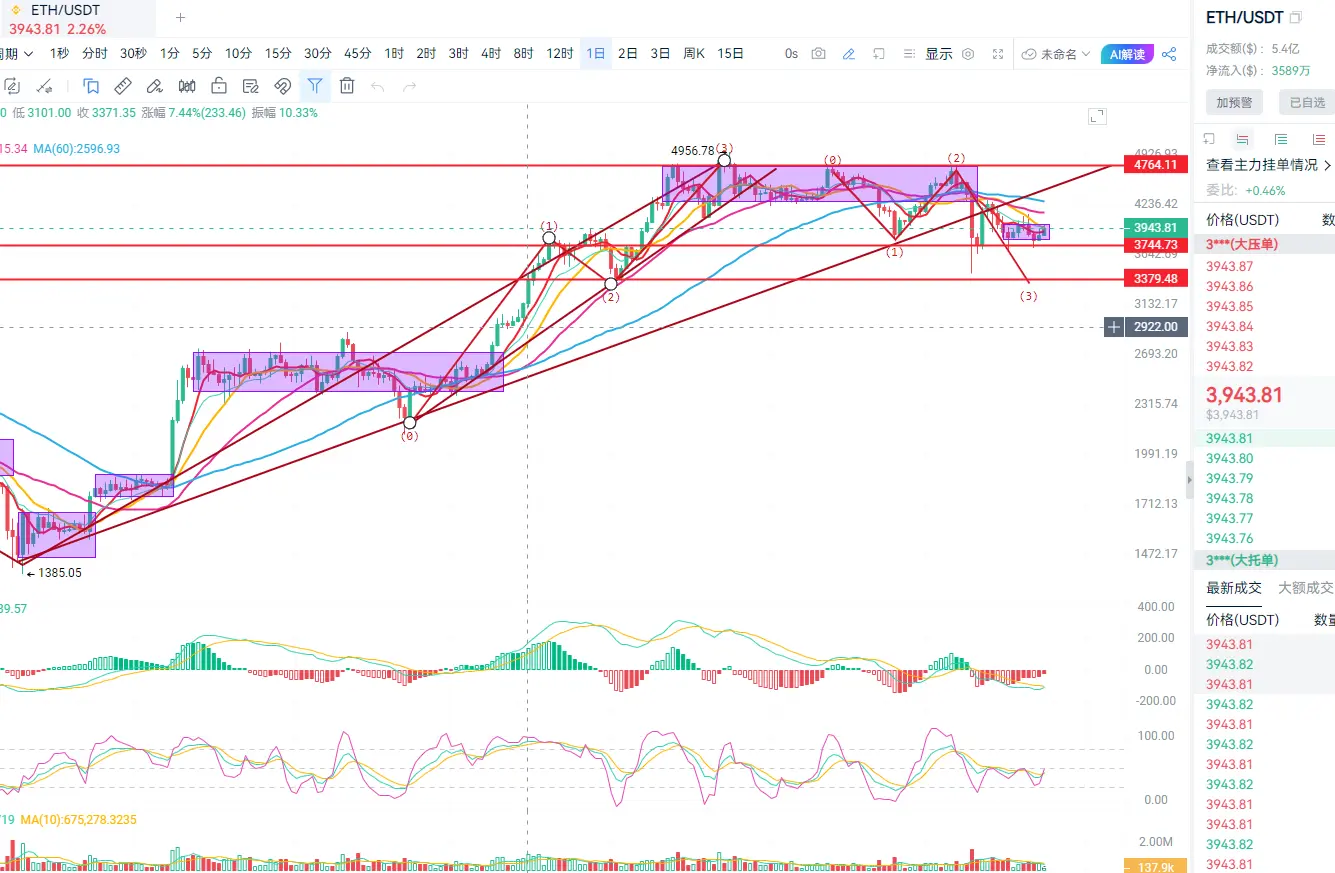Switch to the 分时 timeframe
Screen dimensions: 1335x873
[95, 54]
